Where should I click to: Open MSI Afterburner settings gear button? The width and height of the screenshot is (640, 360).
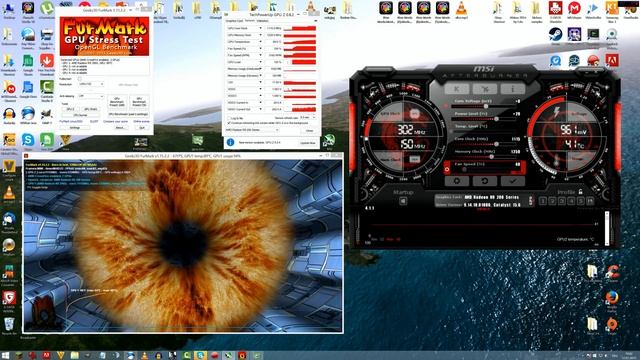[x=456, y=181]
